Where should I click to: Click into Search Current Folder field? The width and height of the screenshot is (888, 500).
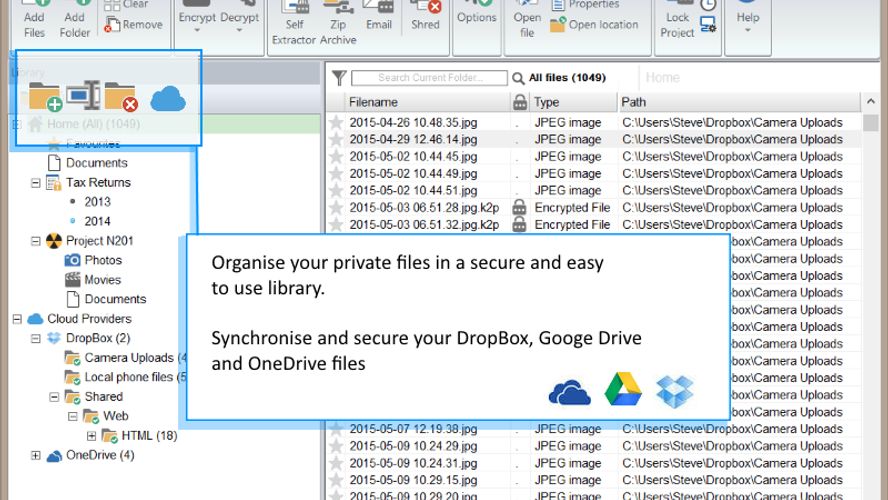pos(429,78)
